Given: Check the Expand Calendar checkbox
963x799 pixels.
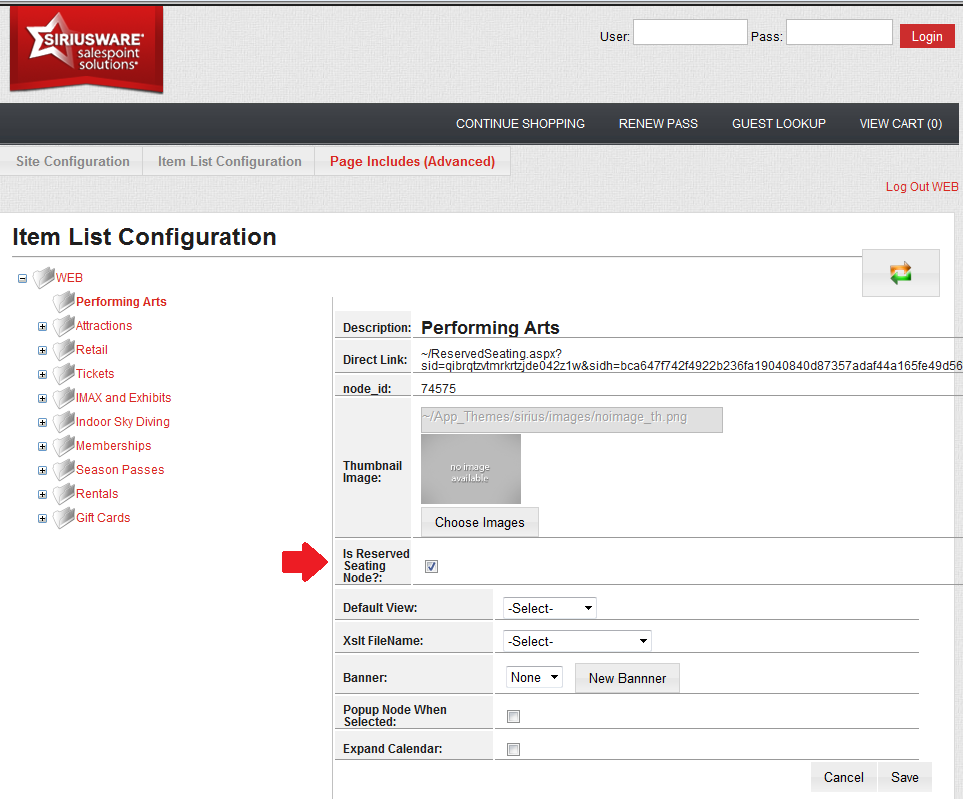Looking at the screenshot, I should tap(514, 750).
